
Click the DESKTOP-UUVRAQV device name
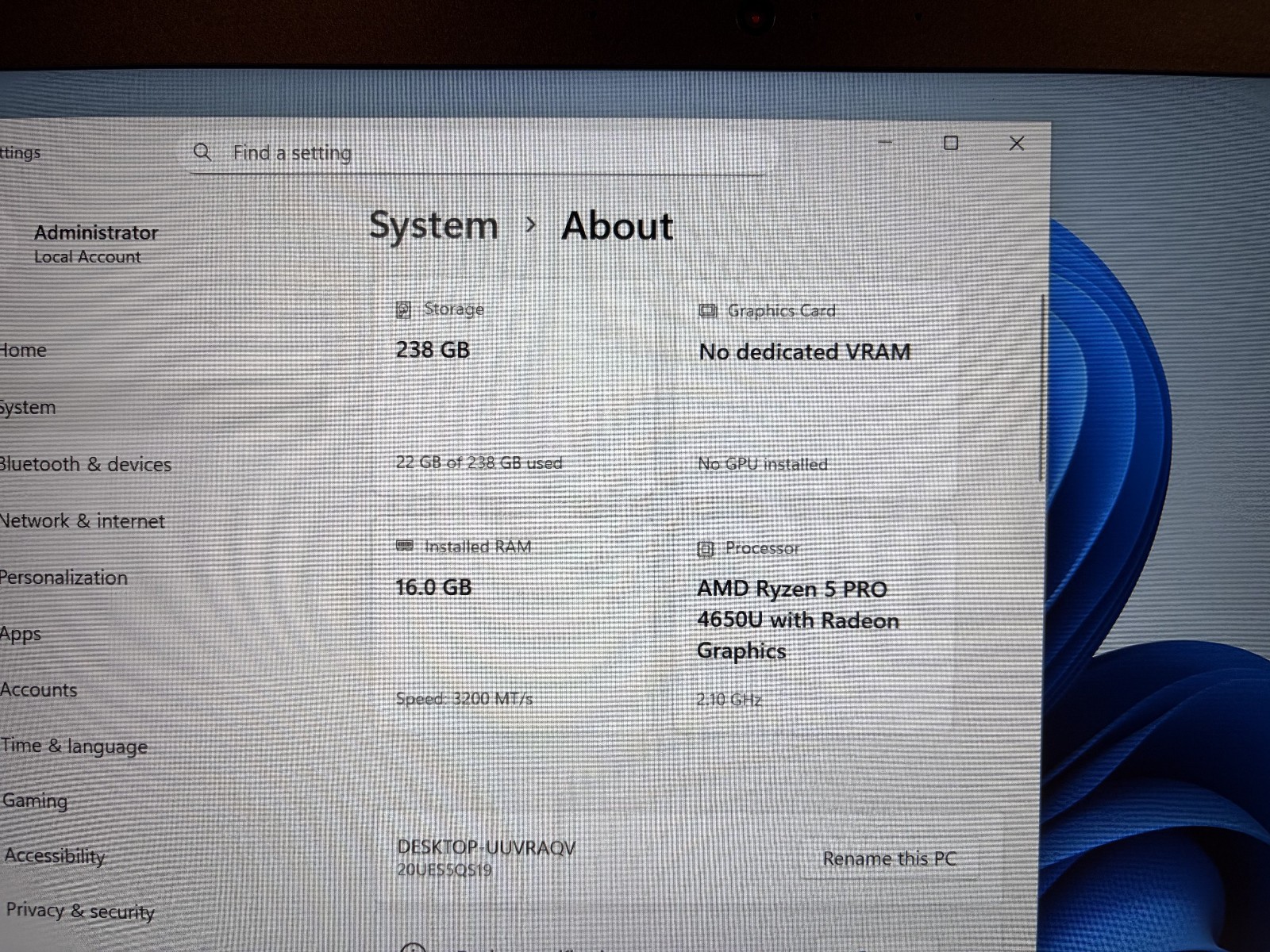click(x=487, y=847)
